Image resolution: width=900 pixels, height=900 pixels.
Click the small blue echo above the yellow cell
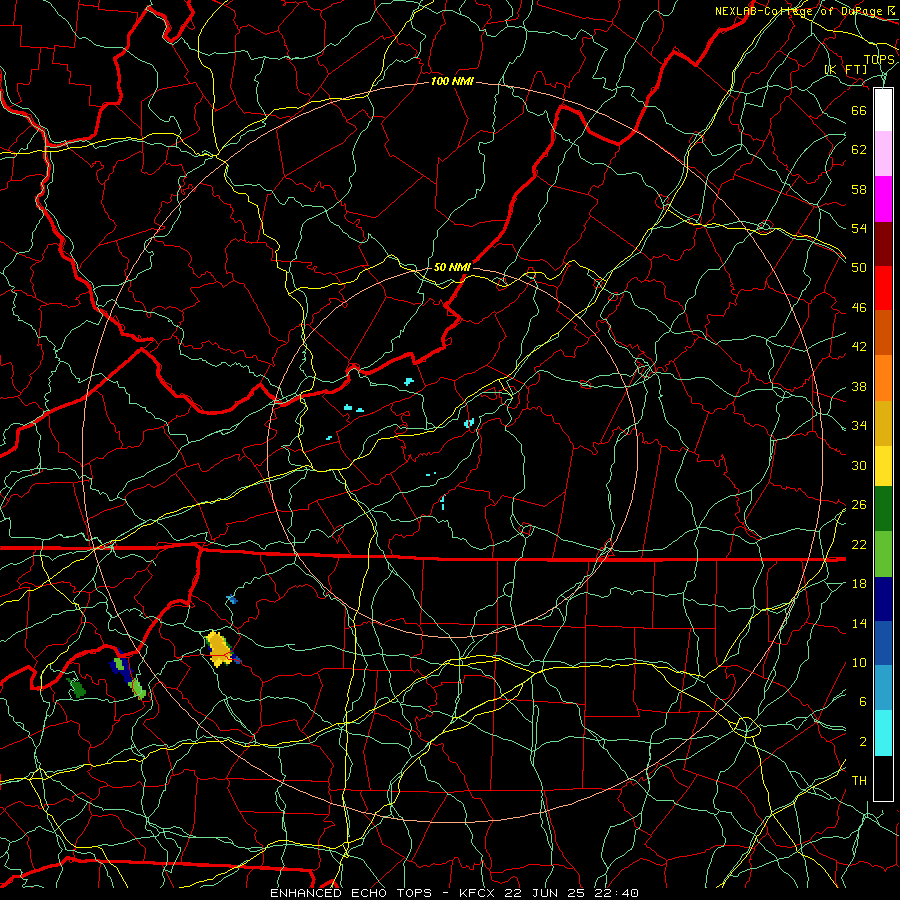click(231, 599)
